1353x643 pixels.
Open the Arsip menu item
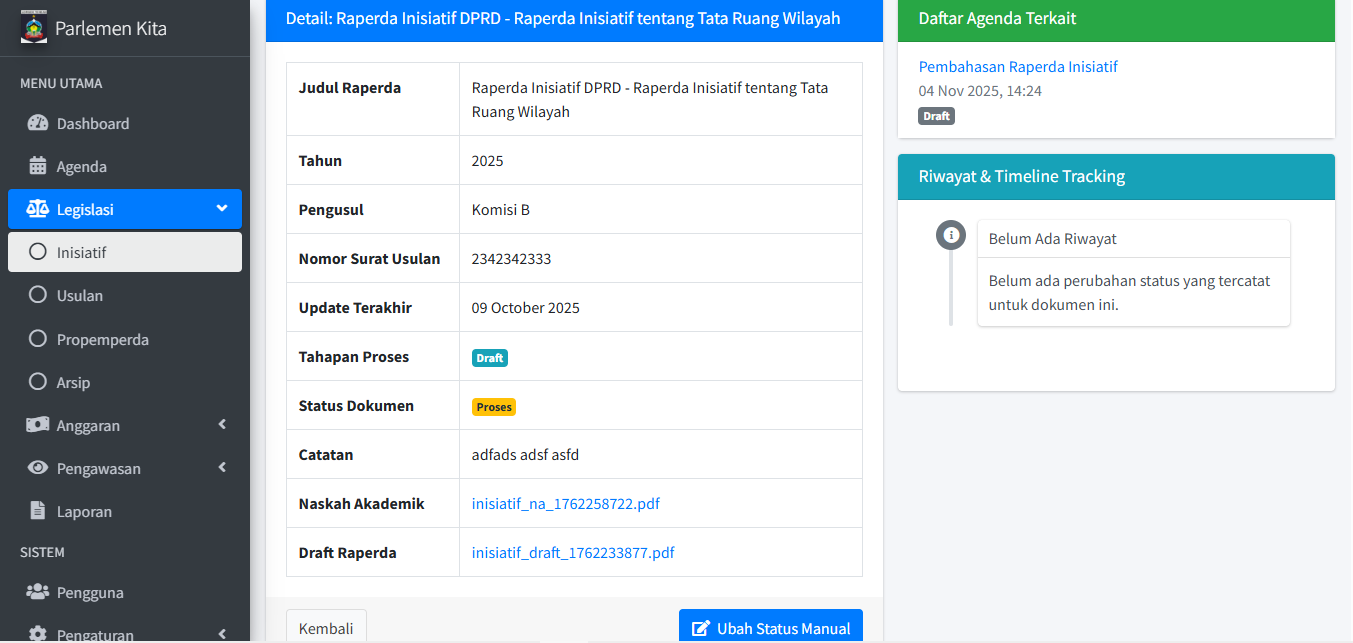[x=73, y=383]
